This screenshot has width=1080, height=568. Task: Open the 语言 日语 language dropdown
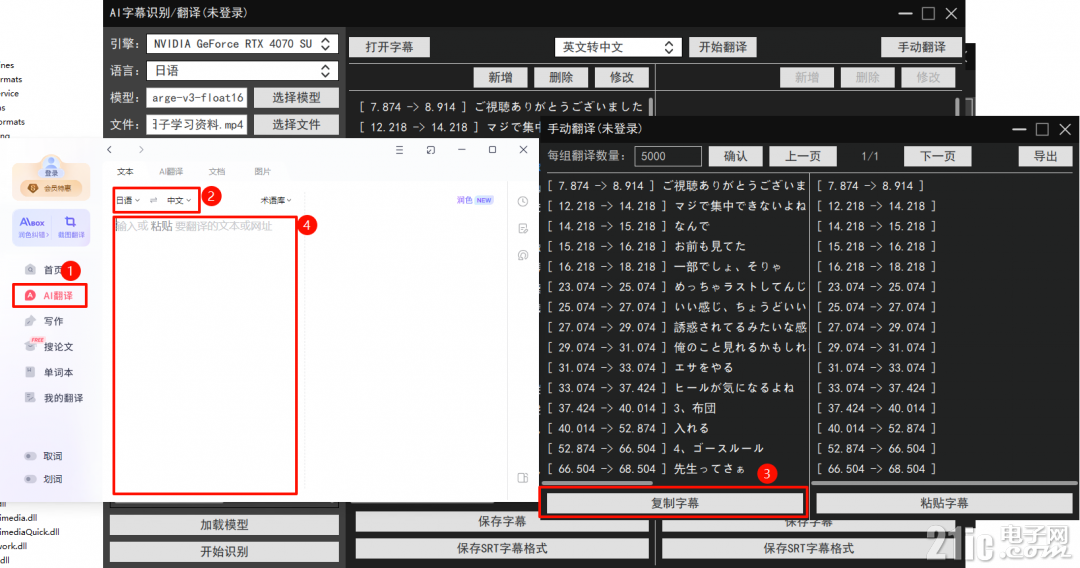coord(242,71)
